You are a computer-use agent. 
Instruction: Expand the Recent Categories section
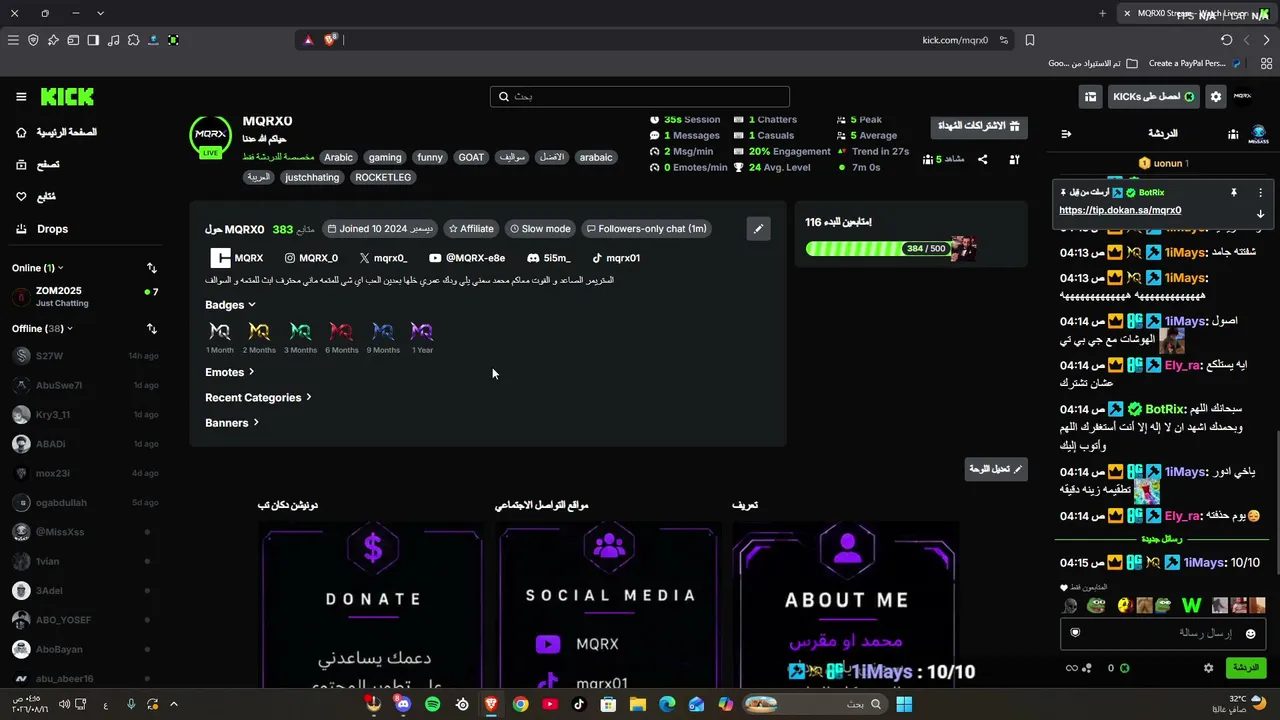[258, 398]
